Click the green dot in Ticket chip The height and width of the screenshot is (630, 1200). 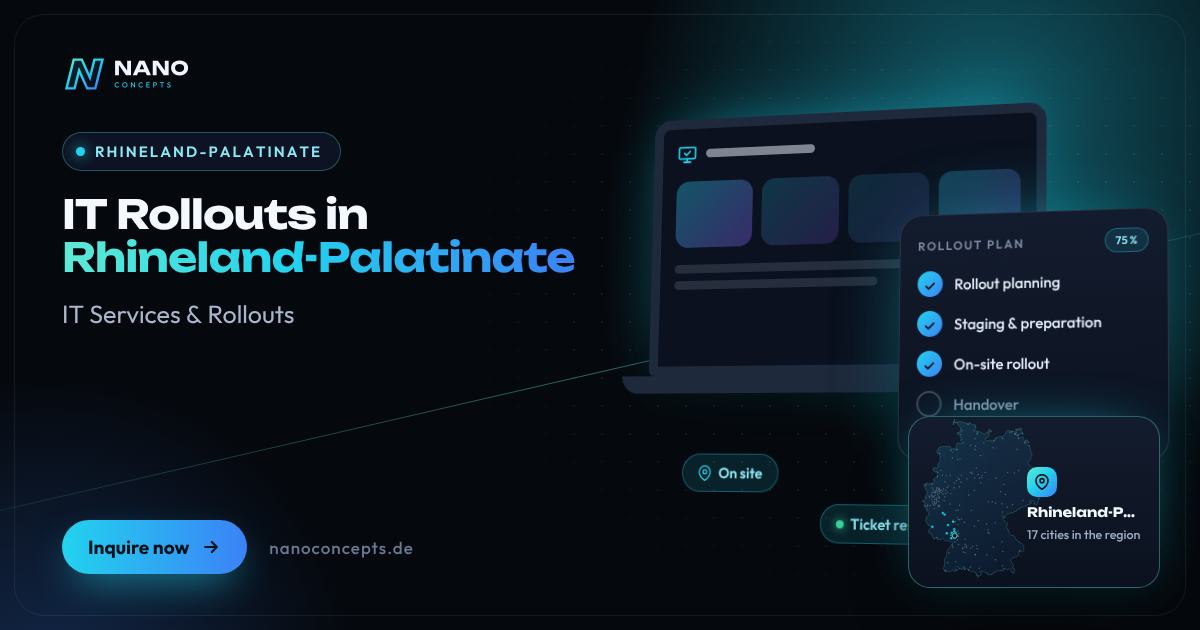[x=840, y=524]
